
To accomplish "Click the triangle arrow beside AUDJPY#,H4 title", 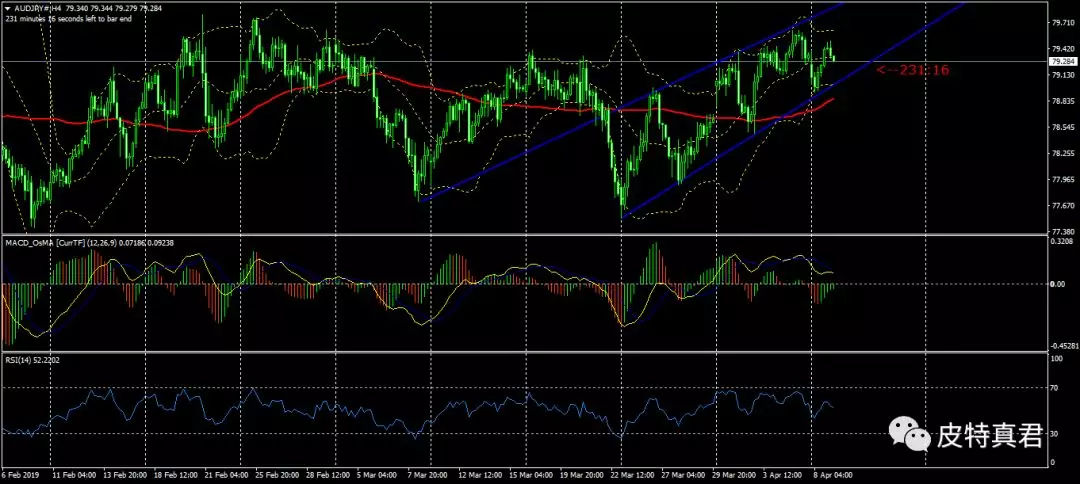I will tap(7, 7).
